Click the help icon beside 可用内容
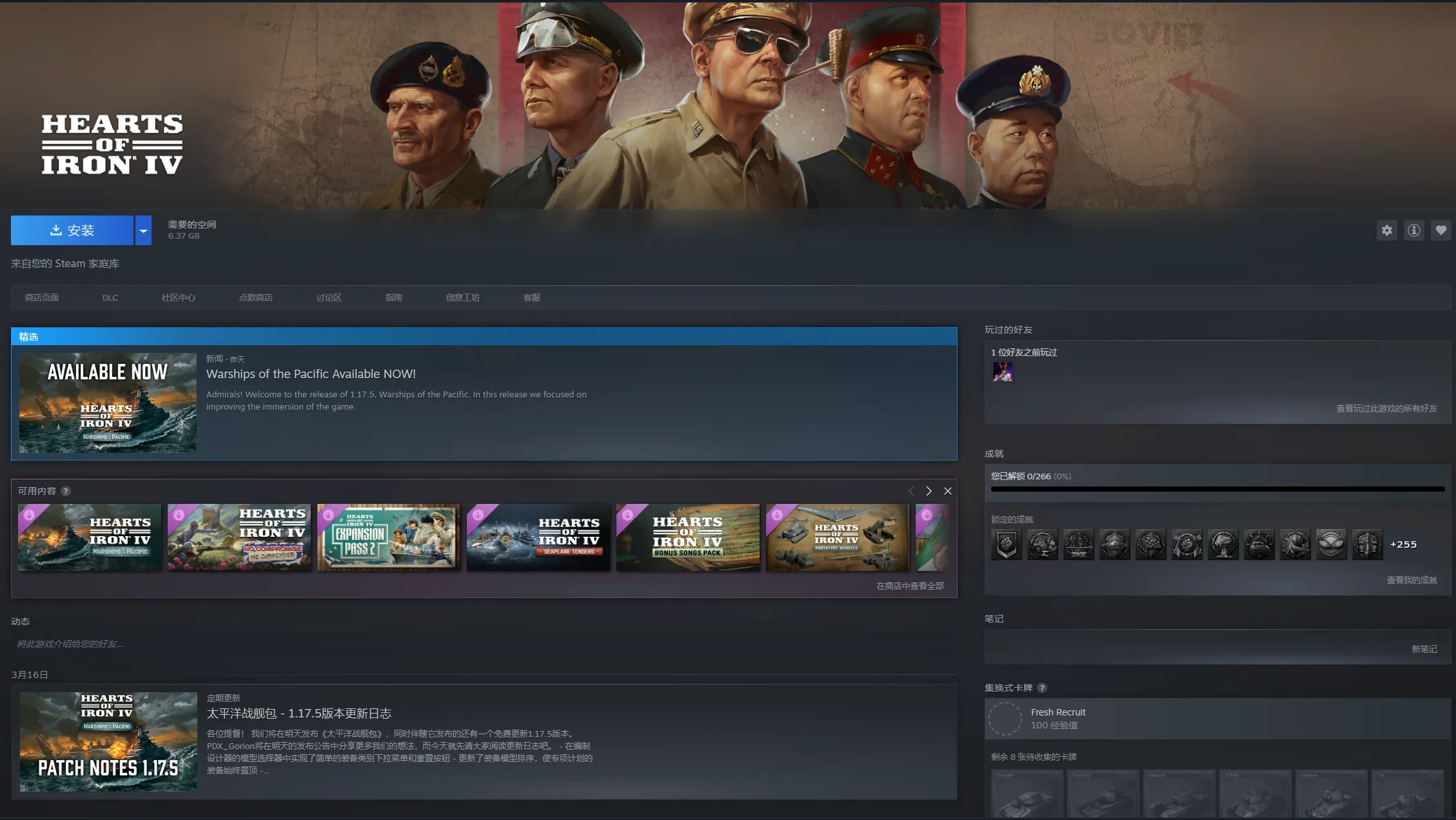 66,491
